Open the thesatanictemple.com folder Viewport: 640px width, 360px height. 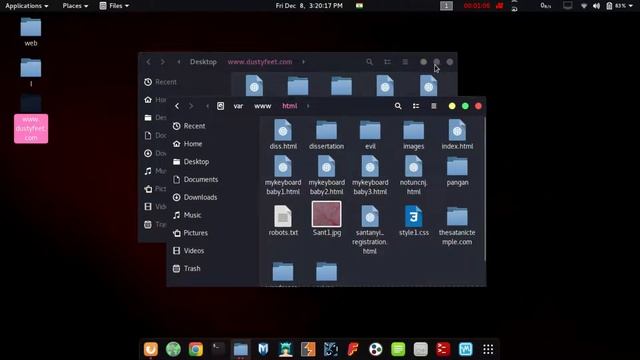457,225
